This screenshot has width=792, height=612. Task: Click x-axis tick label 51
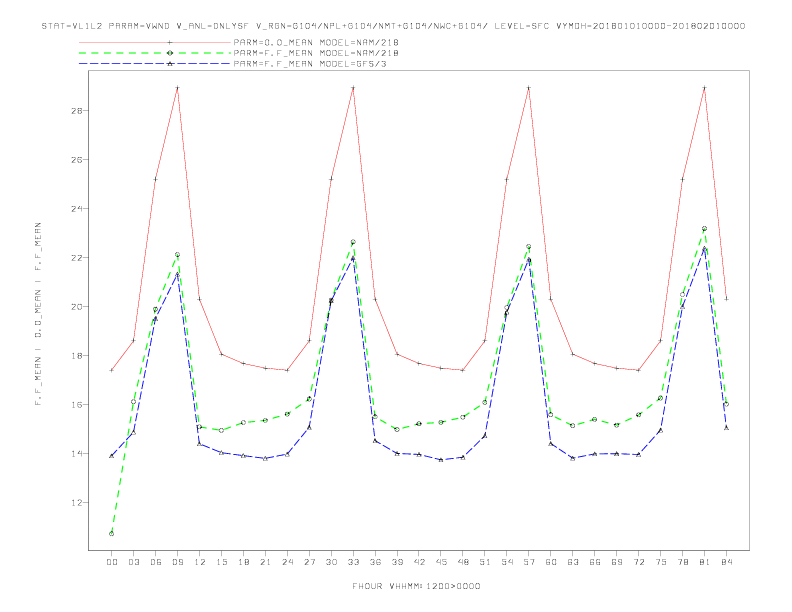(485, 562)
